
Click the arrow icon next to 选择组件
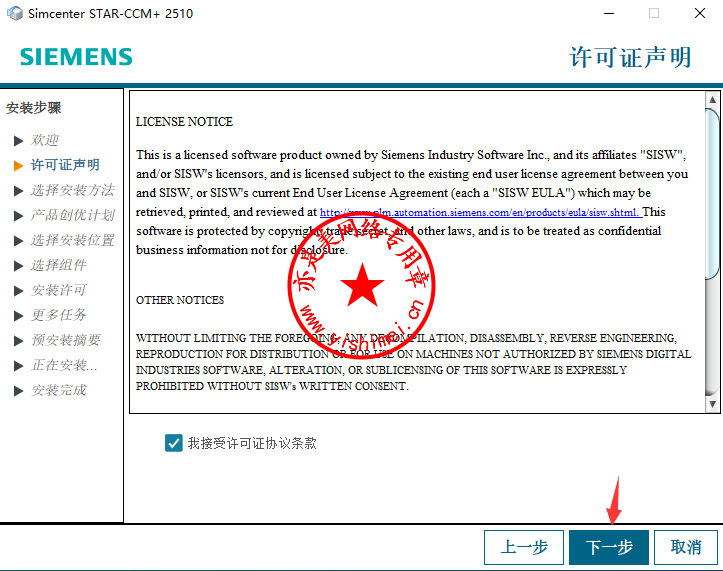click(18, 265)
